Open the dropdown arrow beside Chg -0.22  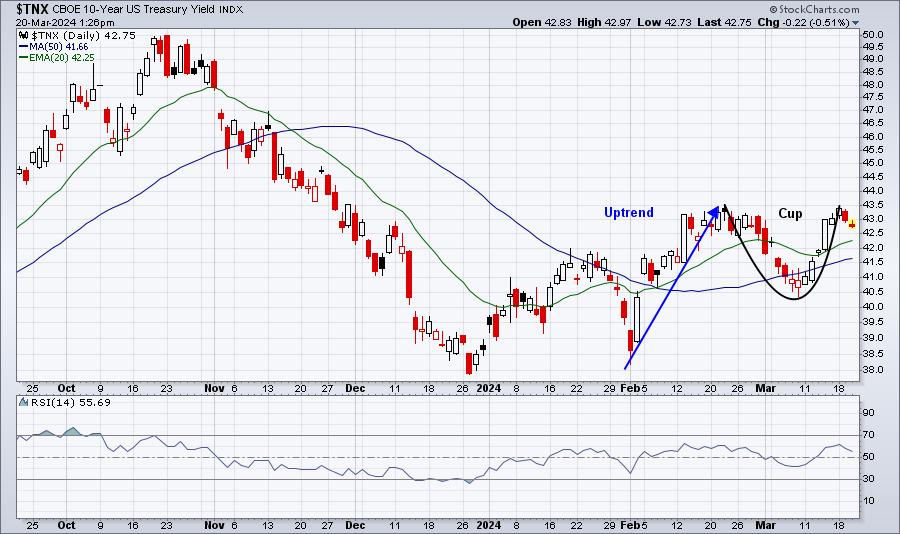[x=856, y=23]
